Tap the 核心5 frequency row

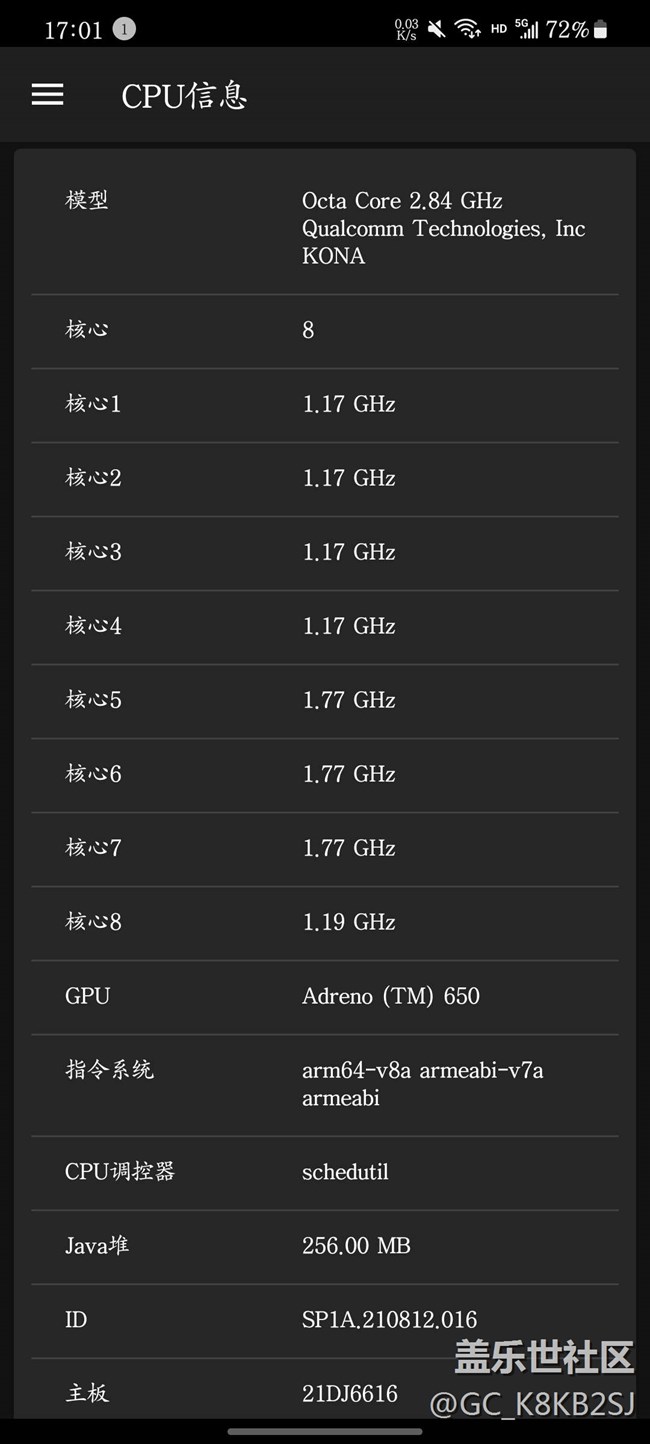(x=325, y=700)
